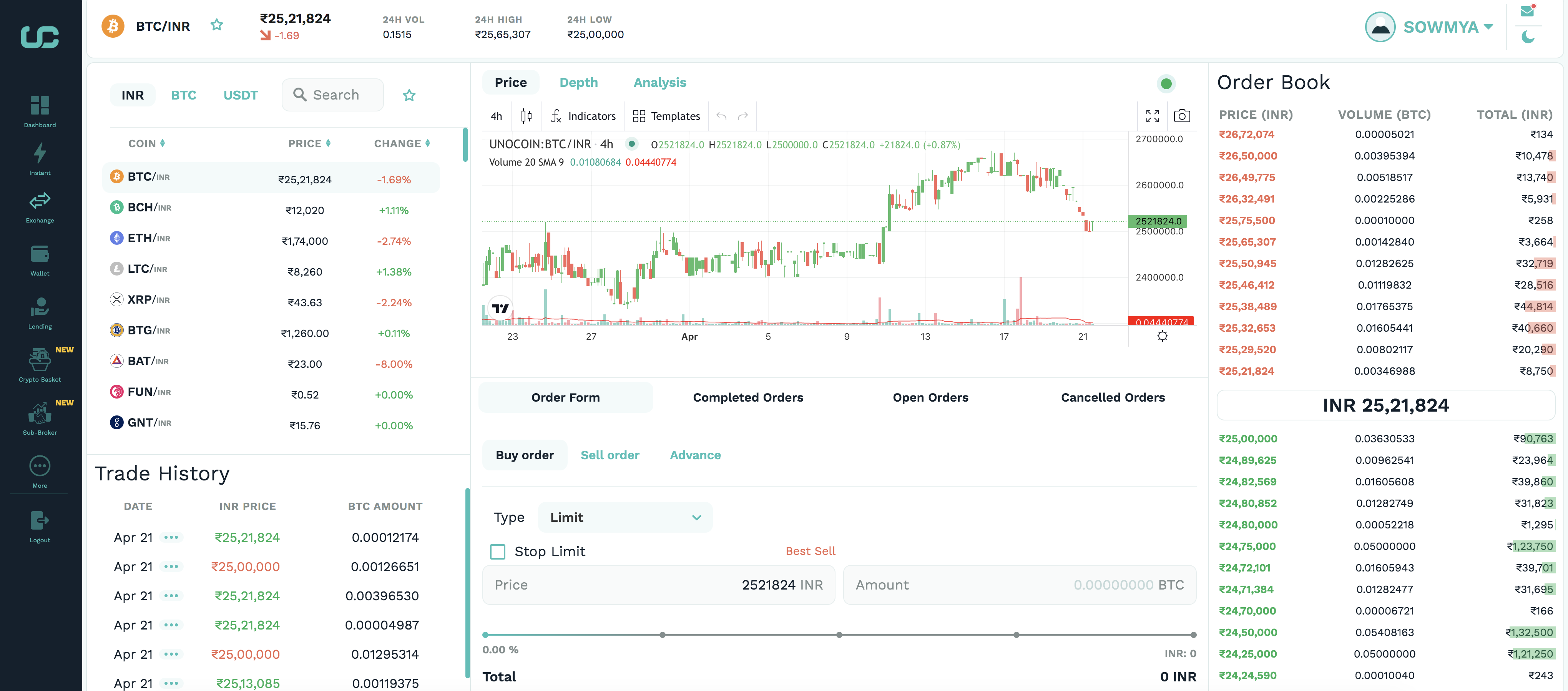This screenshot has height=691, width=1568.
Task: Open options dots for 0.00012174 trade
Action: [x=171, y=537]
